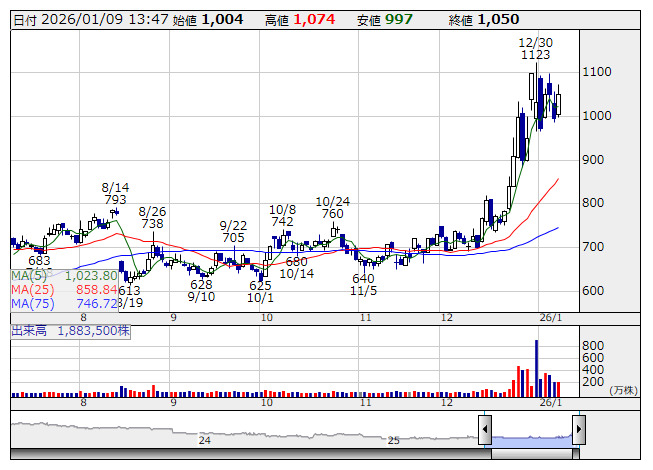
Task: Click the scrollbar thumb under the overview chart
Action: click(x=531, y=452)
